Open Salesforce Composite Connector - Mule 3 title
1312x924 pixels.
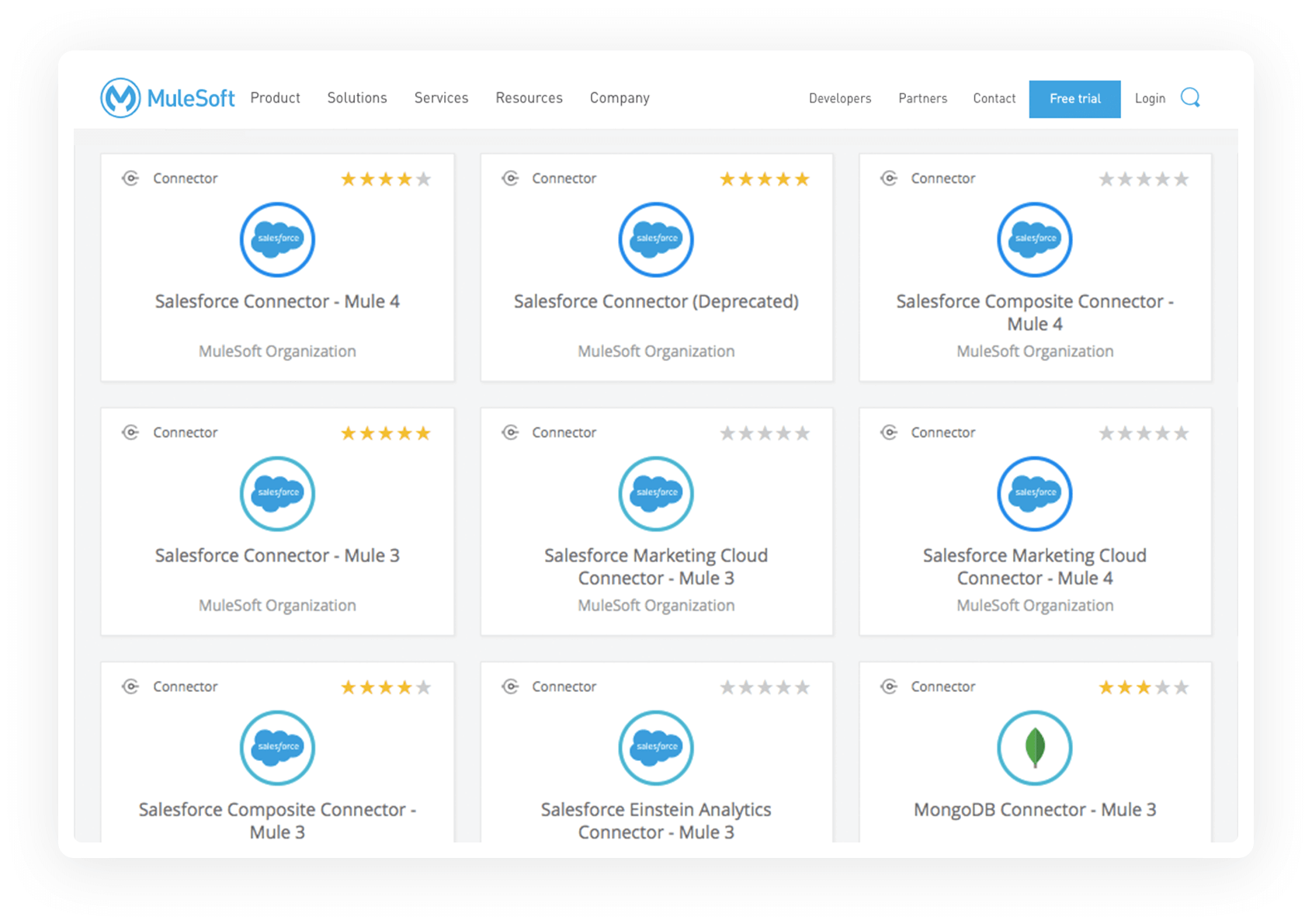277,820
